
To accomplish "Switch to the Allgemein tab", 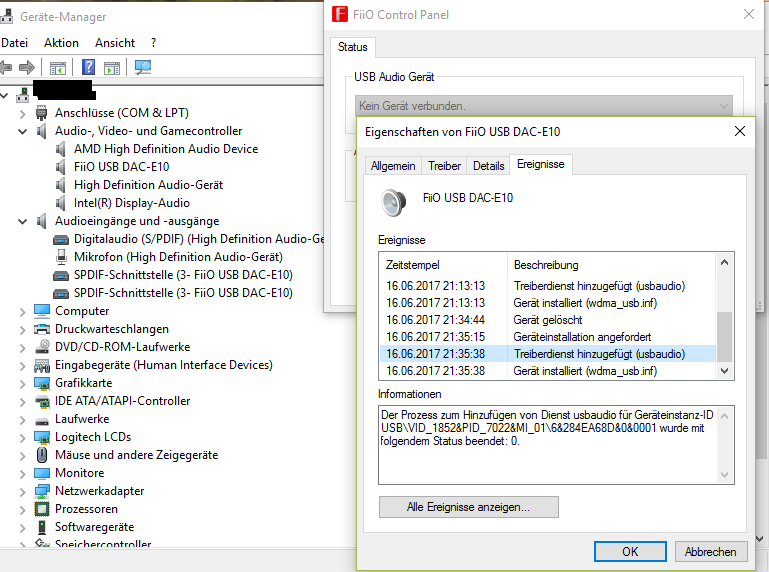I will tap(393, 166).
